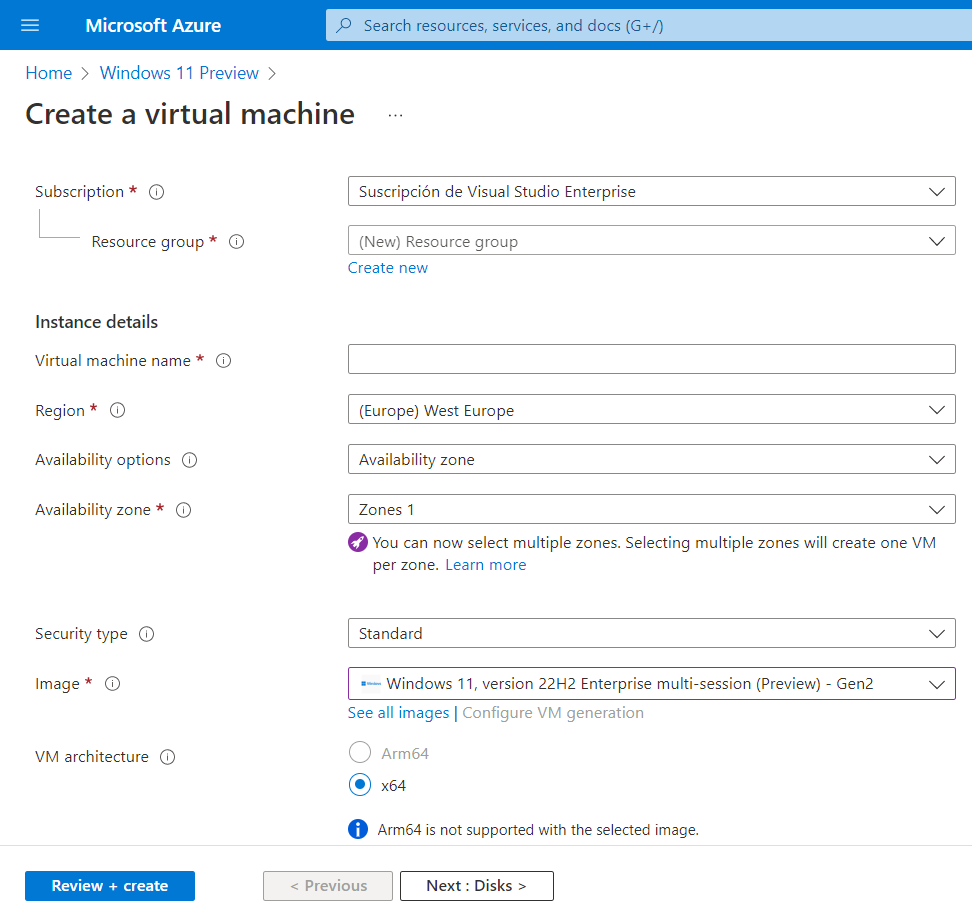Click the info icon next to VM architecture
Image resolution: width=972 pixels, height=907 pixels.
click(170, 756)
